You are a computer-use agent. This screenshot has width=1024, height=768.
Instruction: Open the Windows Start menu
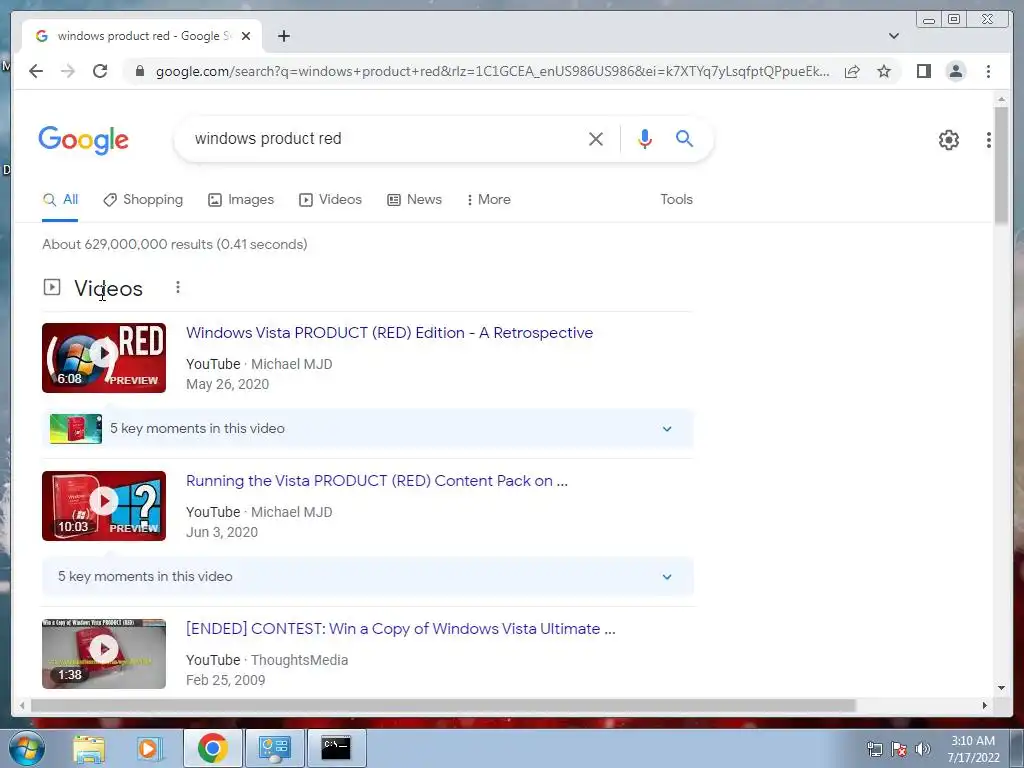pos(27,748)
